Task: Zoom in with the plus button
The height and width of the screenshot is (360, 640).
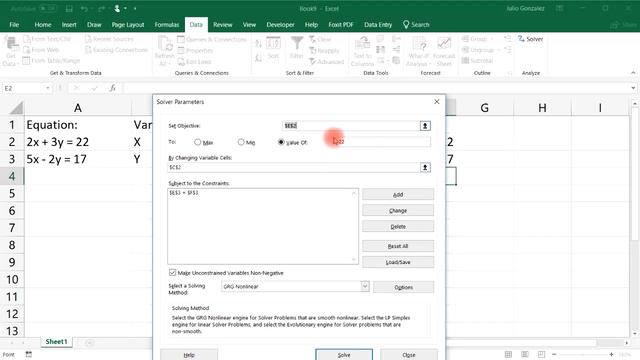Action: click(x=611, y=354)
